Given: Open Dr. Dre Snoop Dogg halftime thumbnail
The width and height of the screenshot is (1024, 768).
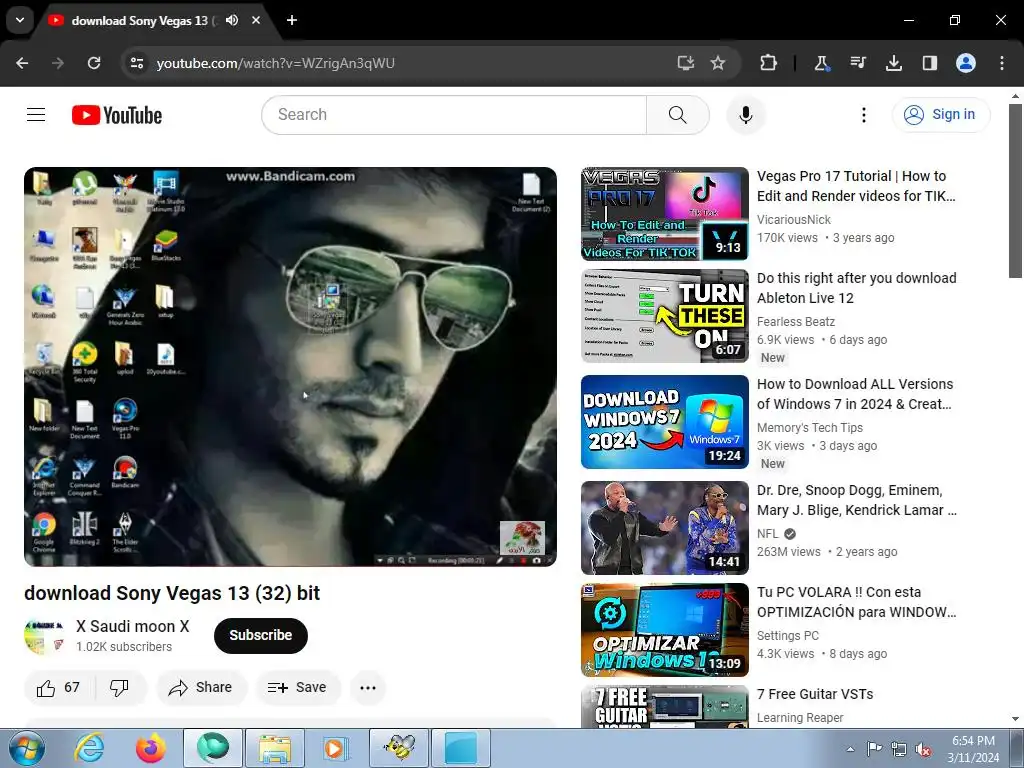Looking at the screenshot, I should click(x=665, y=528).
